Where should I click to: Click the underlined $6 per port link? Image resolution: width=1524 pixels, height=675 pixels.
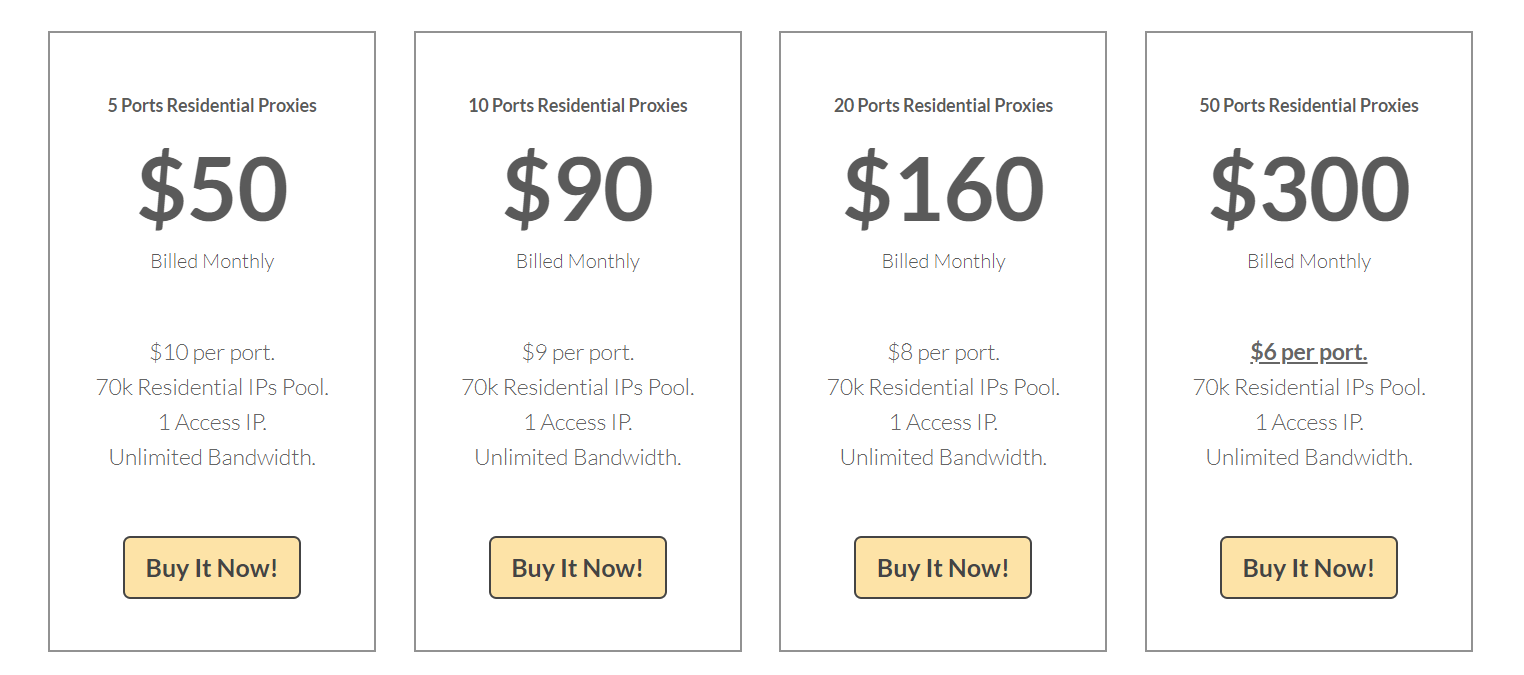[x=1309, y=352]
